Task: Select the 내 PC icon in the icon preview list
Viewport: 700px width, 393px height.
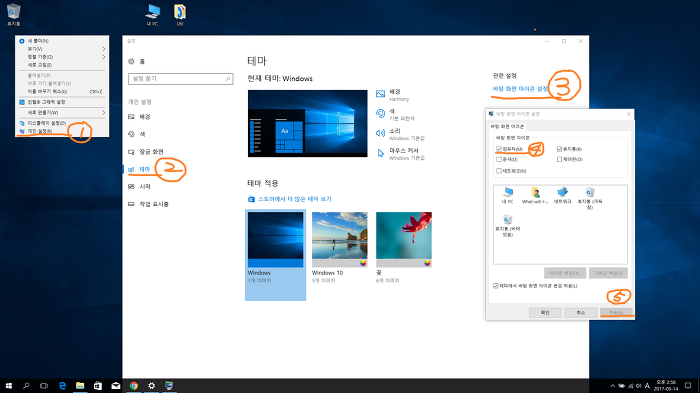Action: point(508,195)
